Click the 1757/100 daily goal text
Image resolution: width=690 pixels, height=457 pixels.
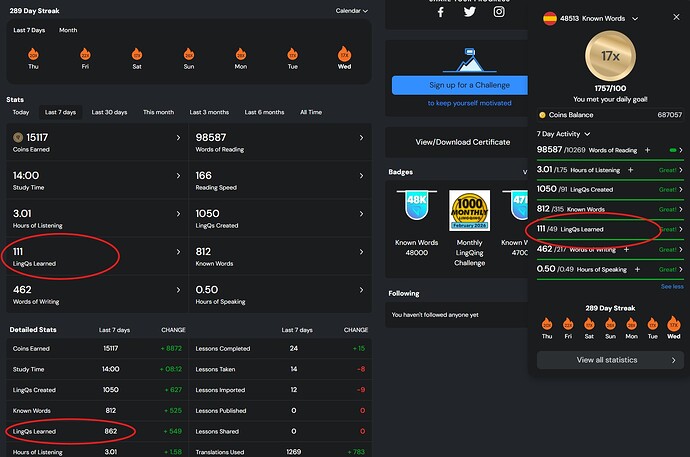tap(610, 88)
